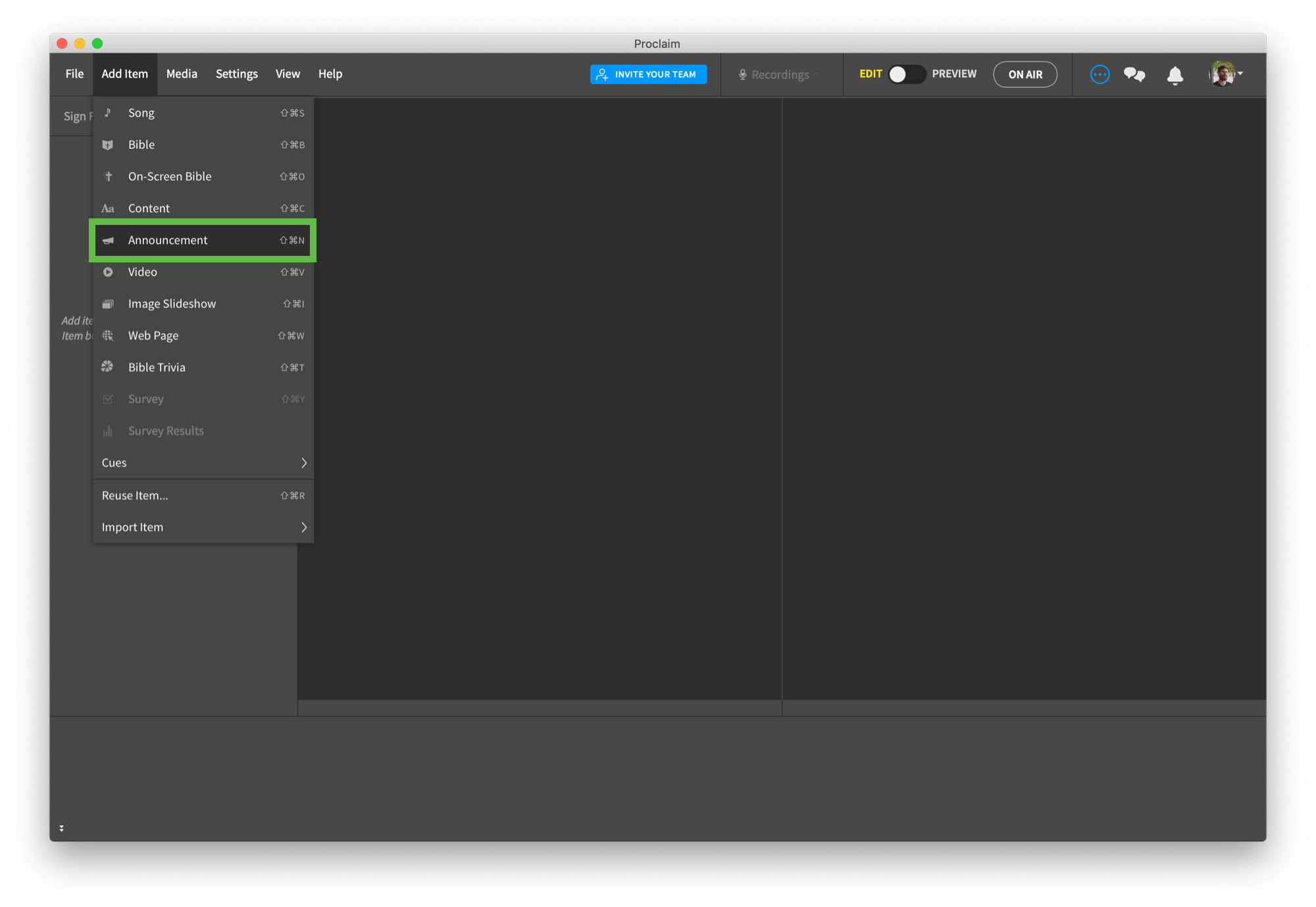Click the "Survey Results" label
The height and width of the screenshot is (907, 1316).
[166, 431]
